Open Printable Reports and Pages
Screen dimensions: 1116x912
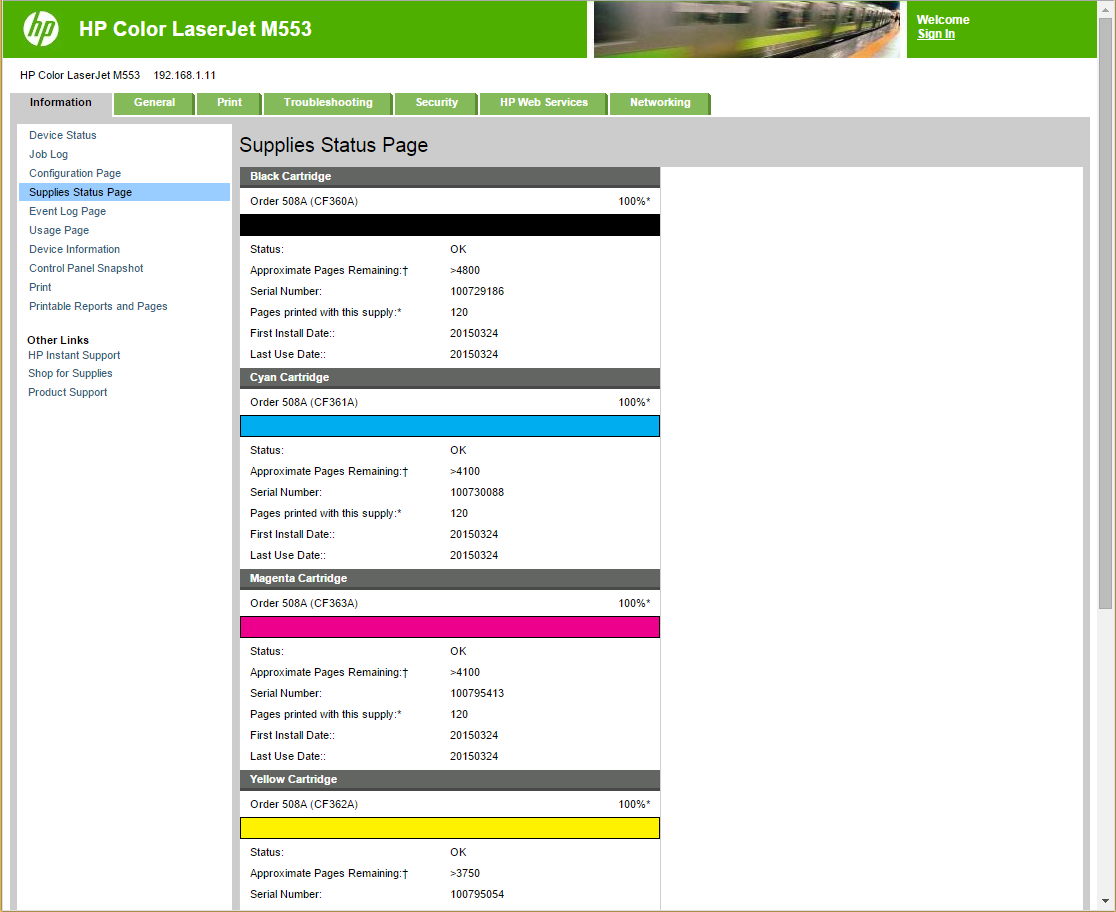pyautogui.click(x=98, y=306)
